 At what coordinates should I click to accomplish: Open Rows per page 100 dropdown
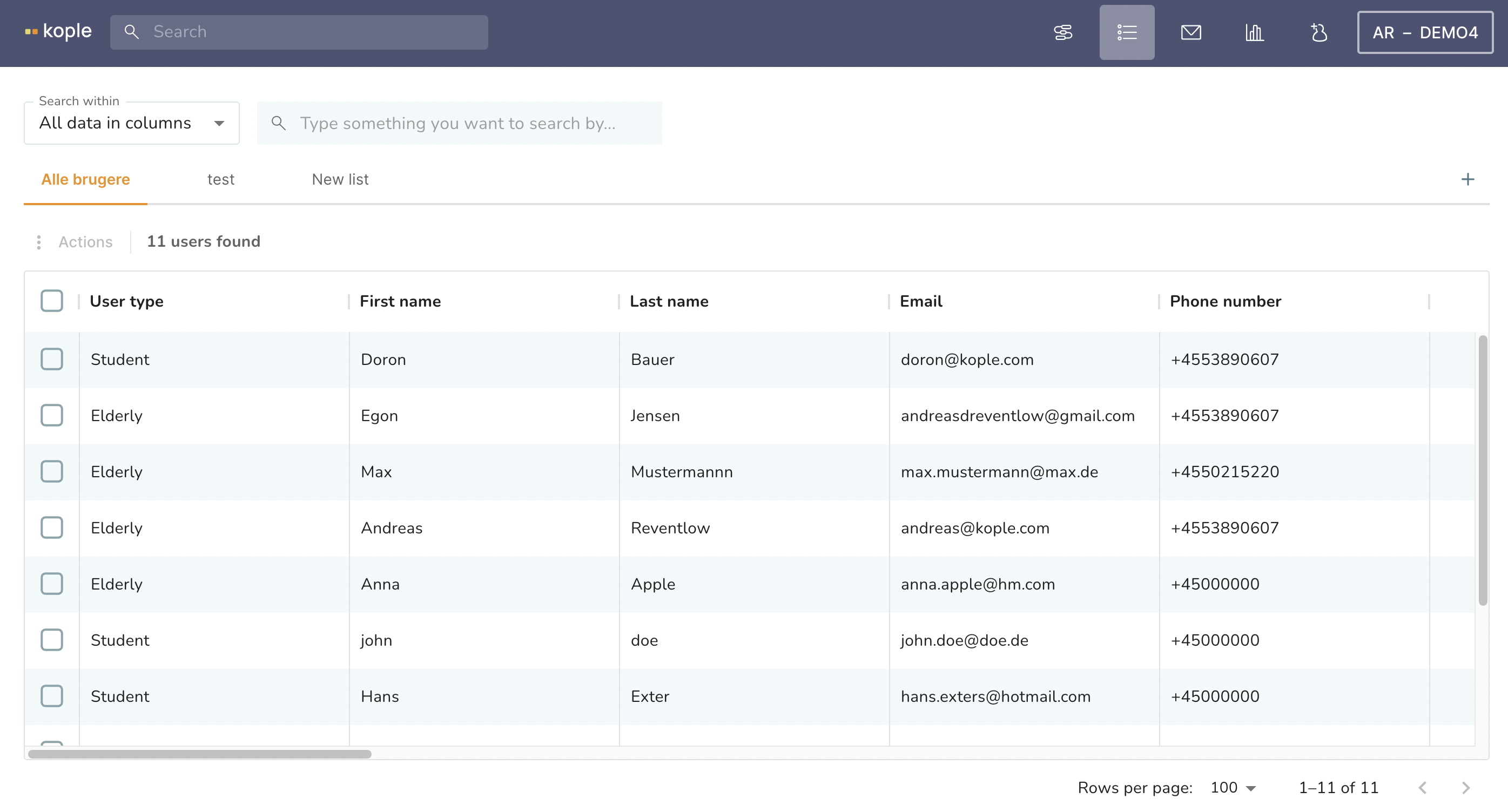pos(1233,787)
